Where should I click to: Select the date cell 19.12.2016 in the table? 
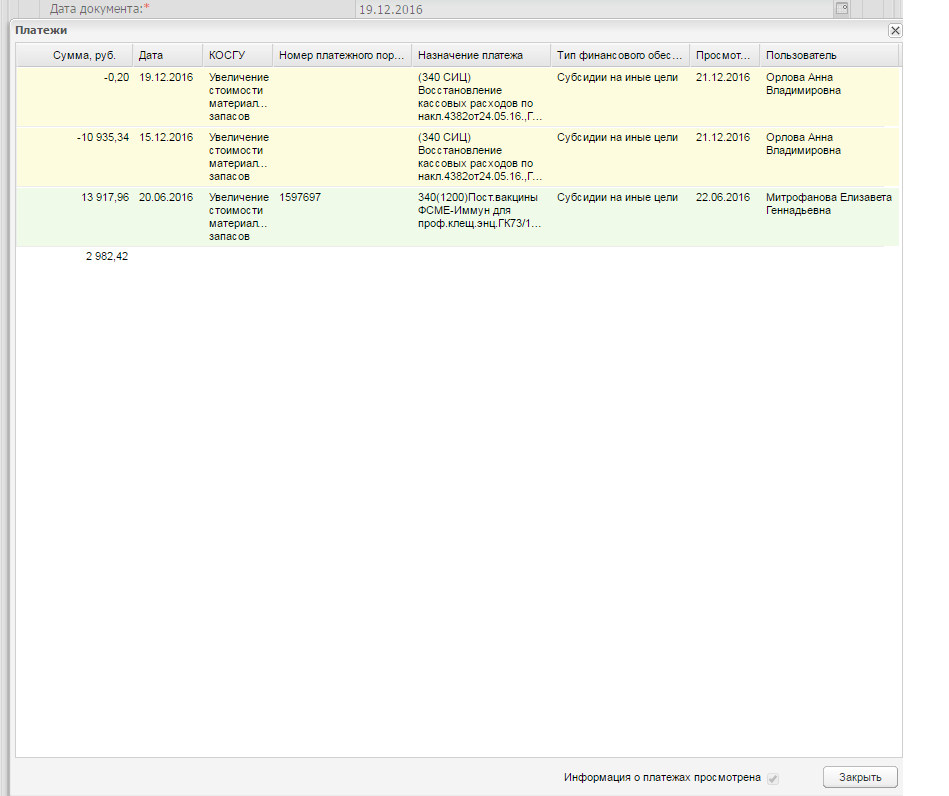coord(166,77)
